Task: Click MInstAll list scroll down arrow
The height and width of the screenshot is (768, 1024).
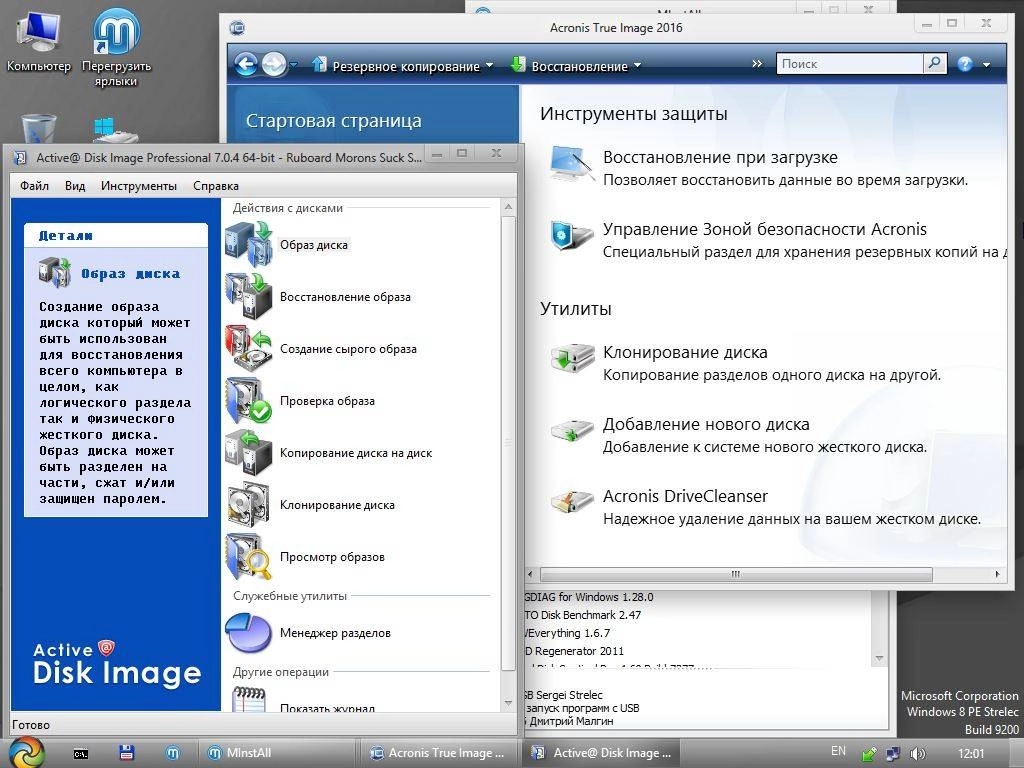Action: point(879,658)
